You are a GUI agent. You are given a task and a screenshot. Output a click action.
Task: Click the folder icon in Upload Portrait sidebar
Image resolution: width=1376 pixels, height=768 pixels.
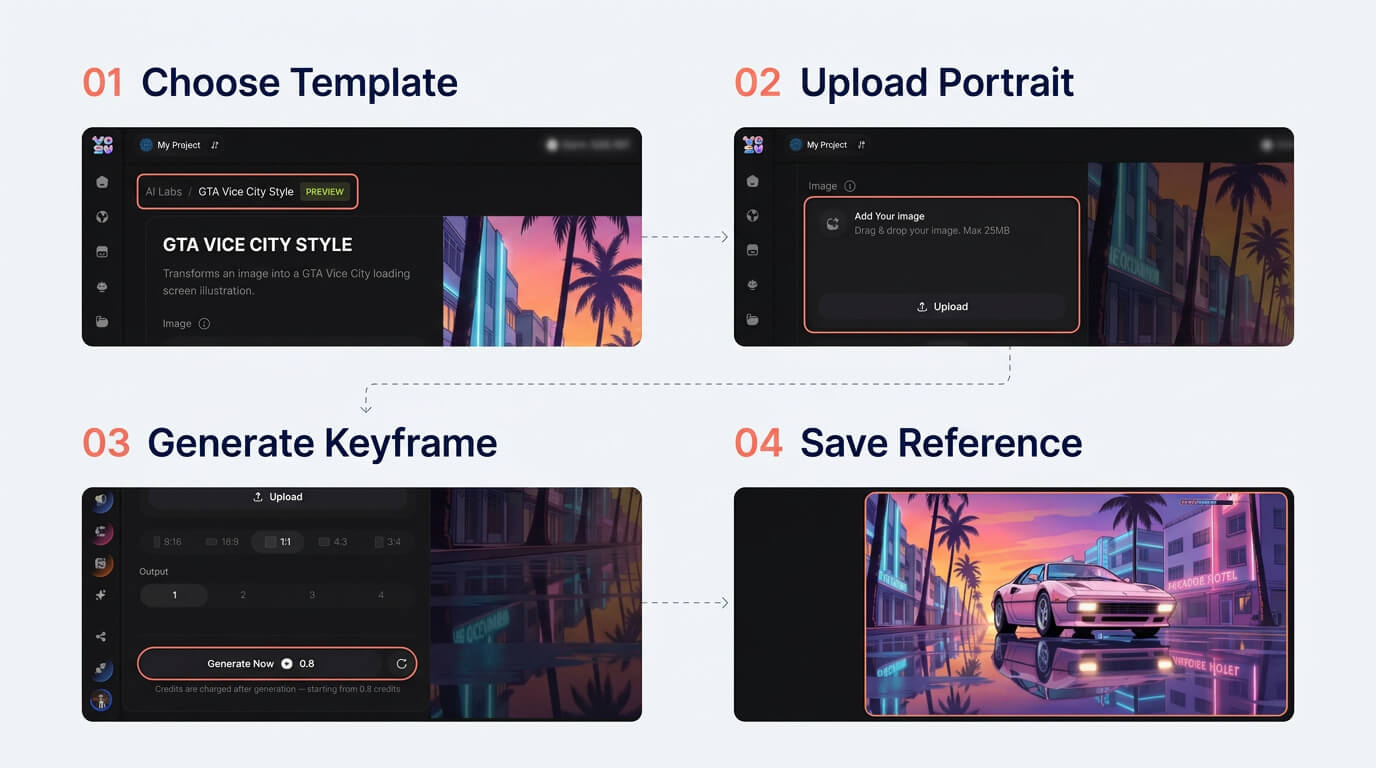(753, 320)
